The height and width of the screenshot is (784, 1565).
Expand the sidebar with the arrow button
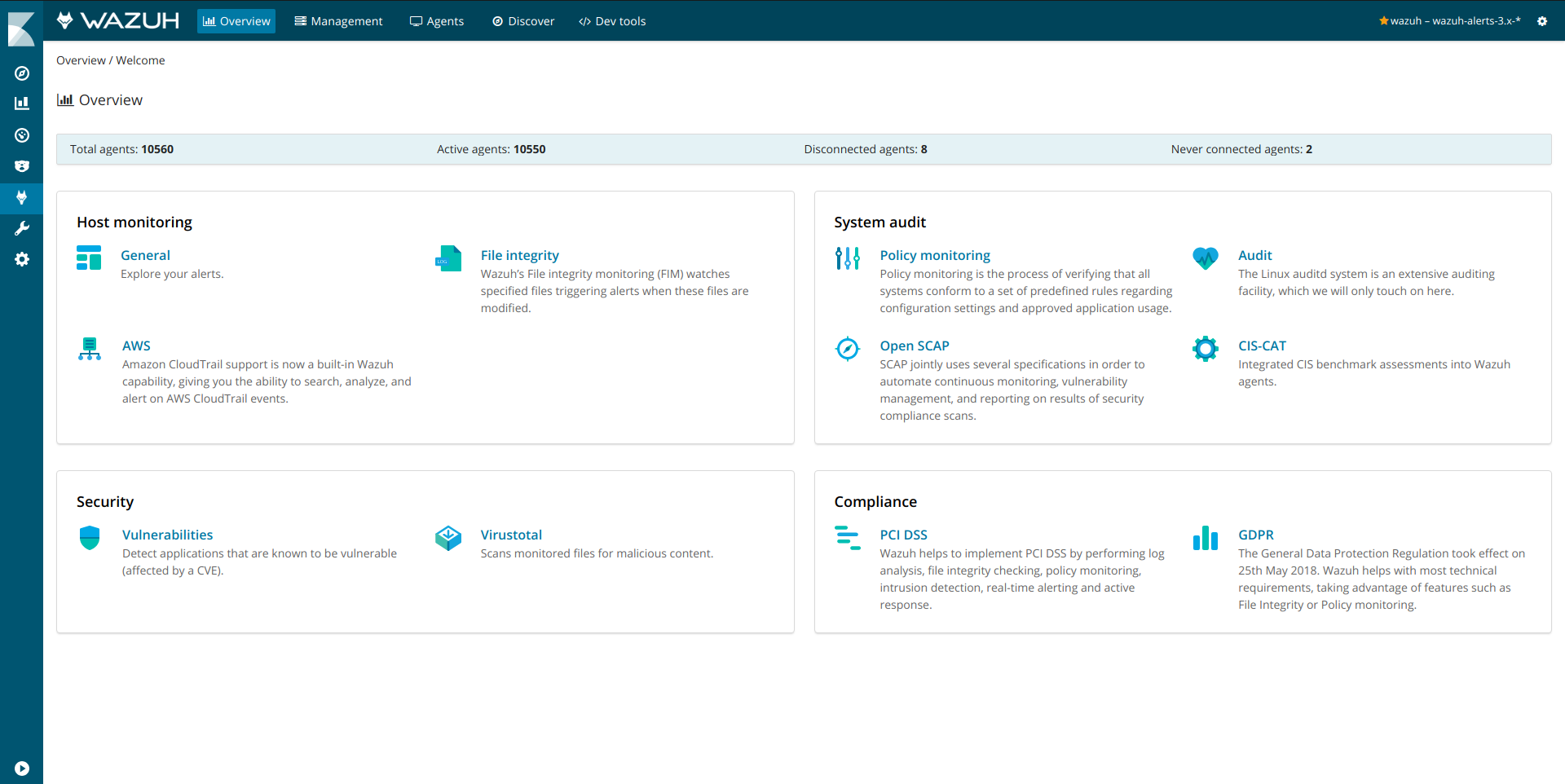click(x=22, y=769)
